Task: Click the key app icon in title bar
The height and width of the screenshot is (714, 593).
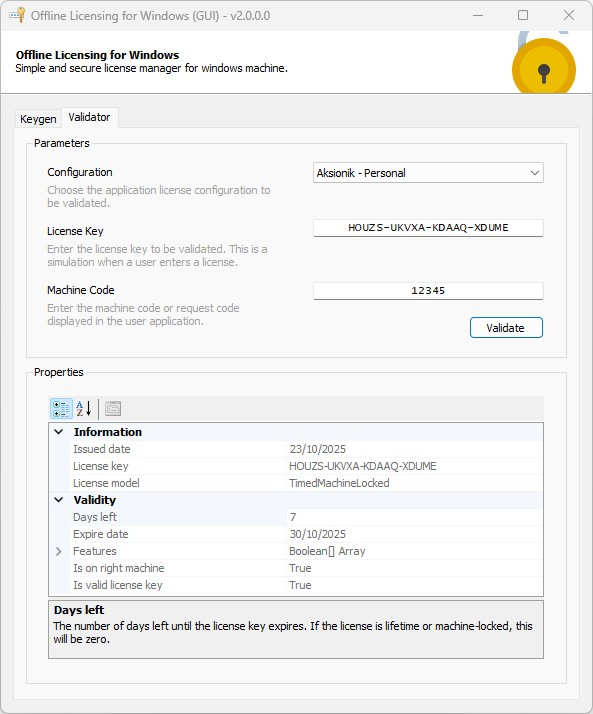Action: (x=17, y=15)
